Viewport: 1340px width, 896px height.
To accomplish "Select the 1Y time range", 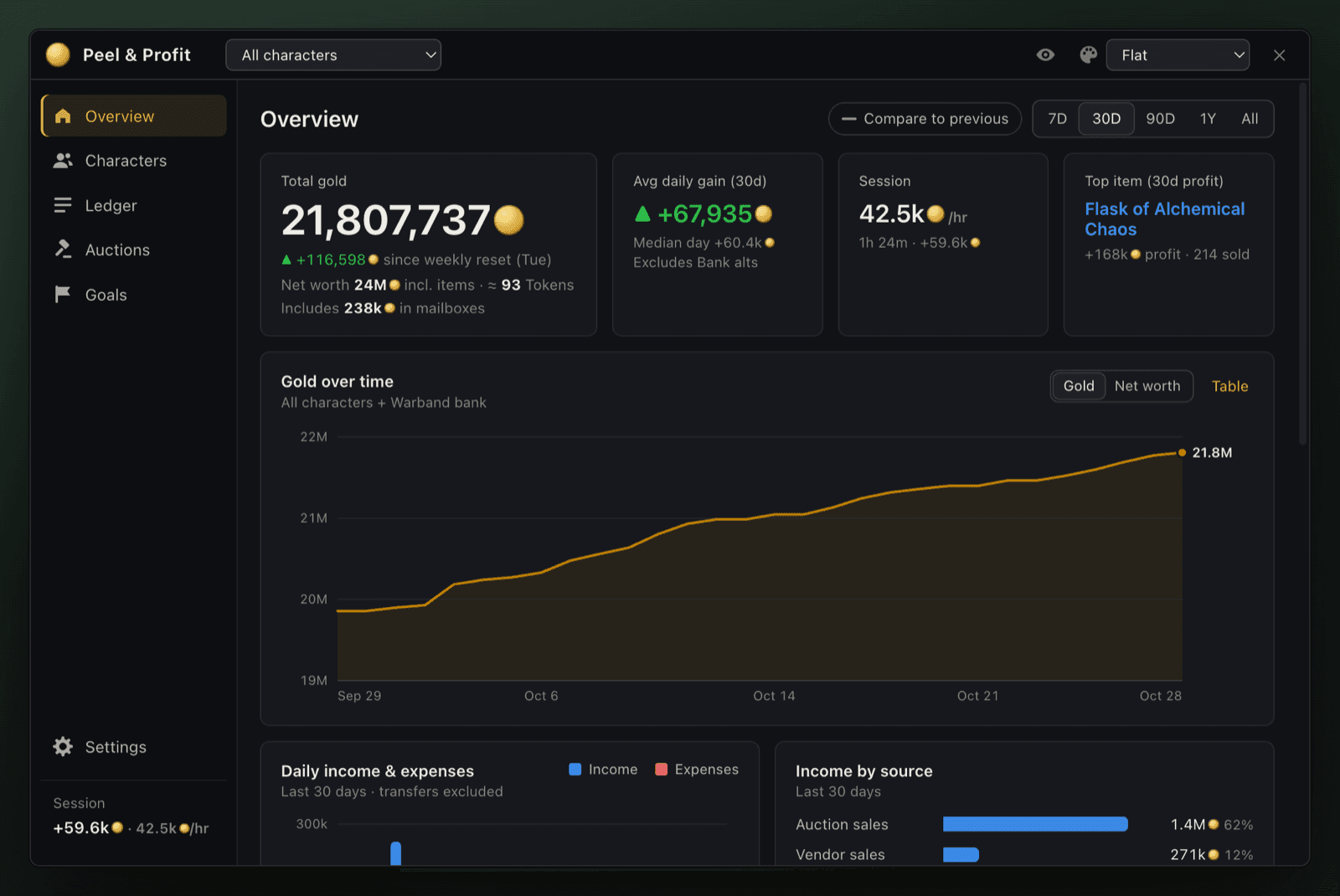I will click(1208, 119).
